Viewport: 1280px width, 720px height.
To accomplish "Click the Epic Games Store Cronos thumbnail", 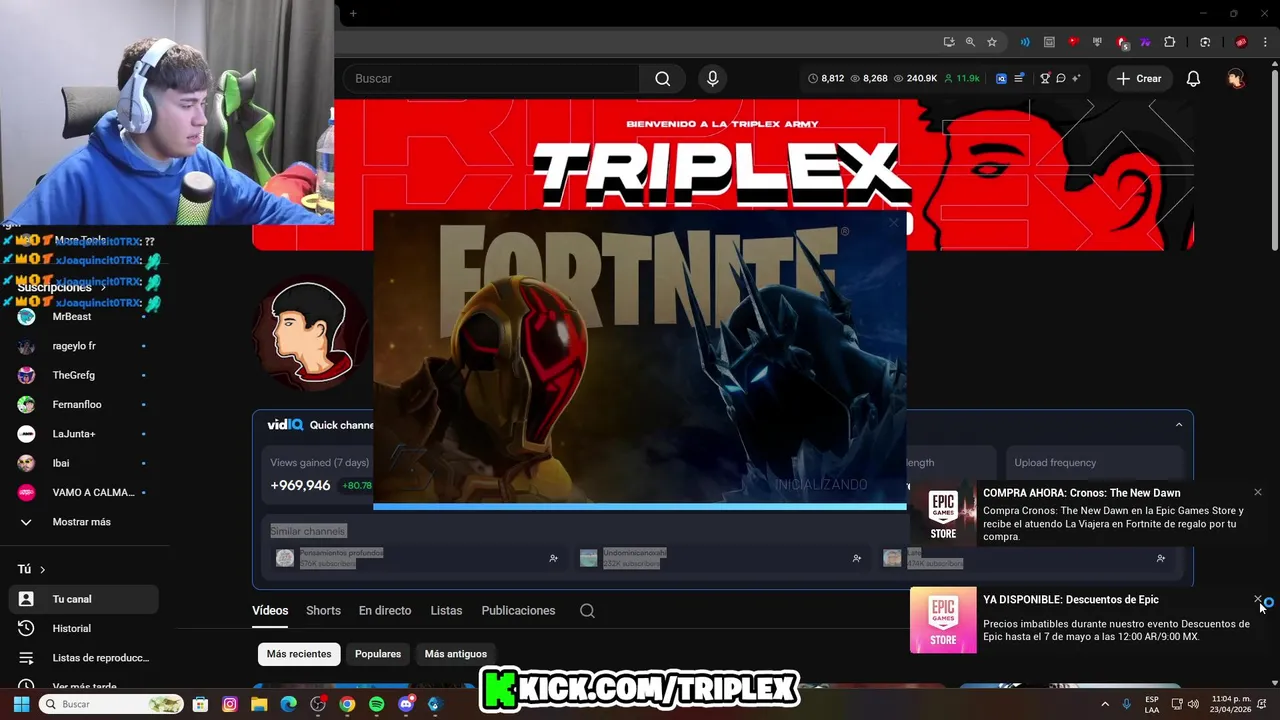I will click(943, 514).
